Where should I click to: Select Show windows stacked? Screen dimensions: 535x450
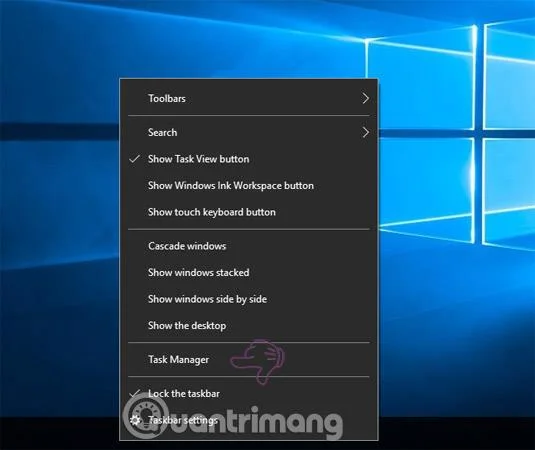(248, 273)
